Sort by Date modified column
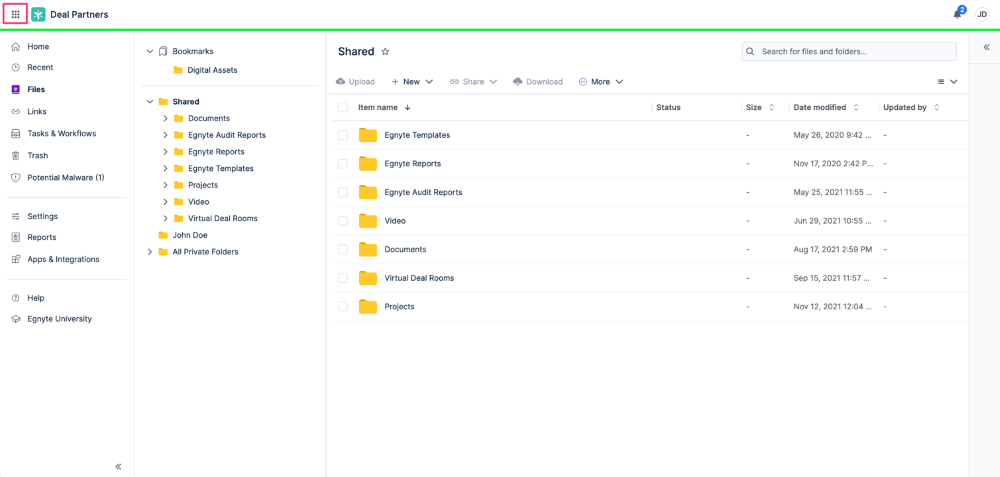Viewport: 1000px width, 477px height. (x=827, y=107)
